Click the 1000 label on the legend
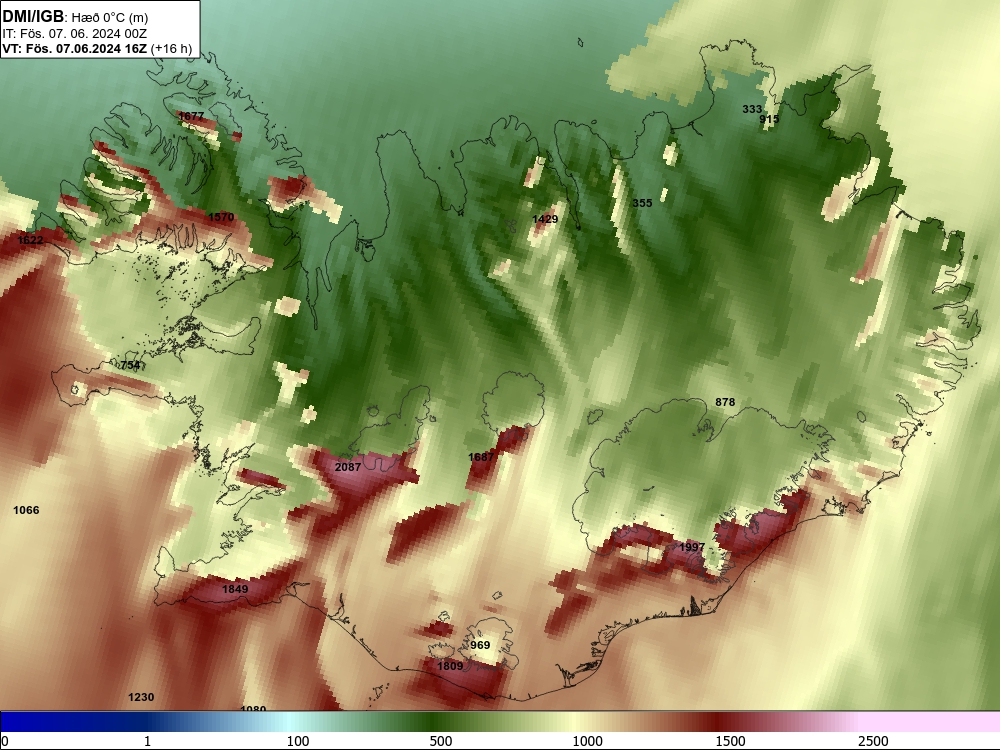The image size is (1000, 750). coord(587,741)
